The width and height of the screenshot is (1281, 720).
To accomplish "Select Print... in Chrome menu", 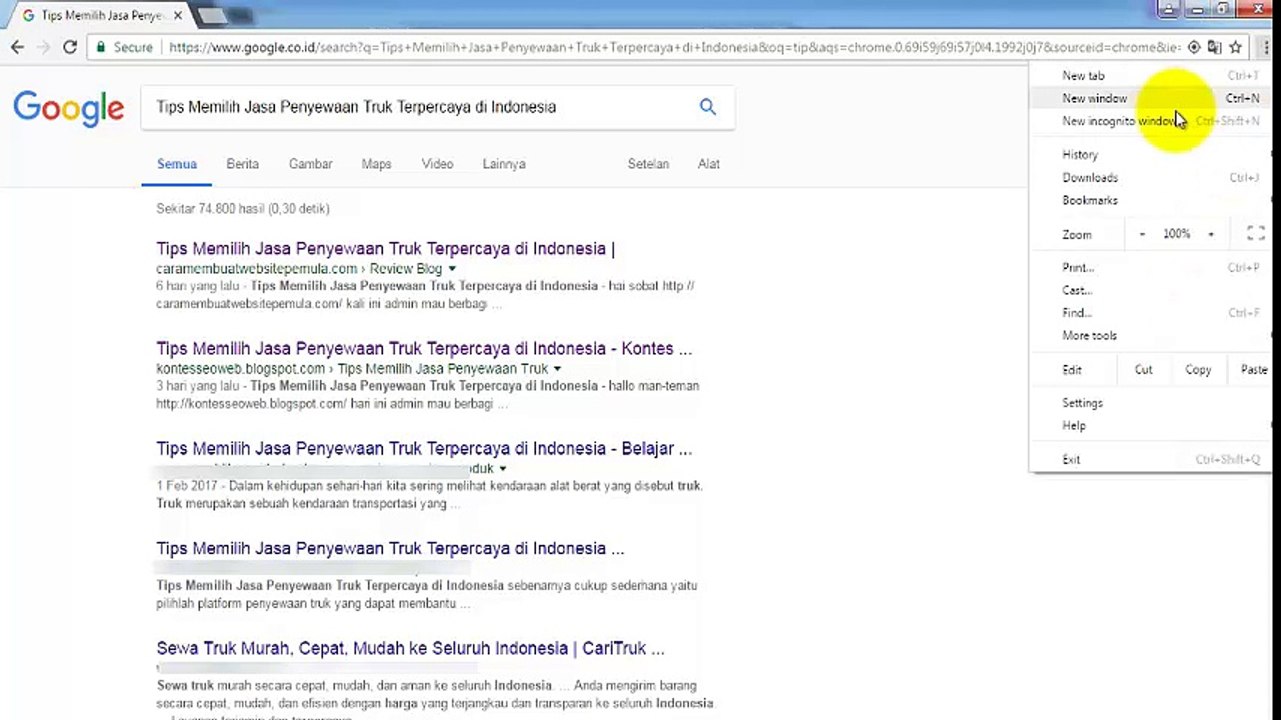I will [1150, 268].
